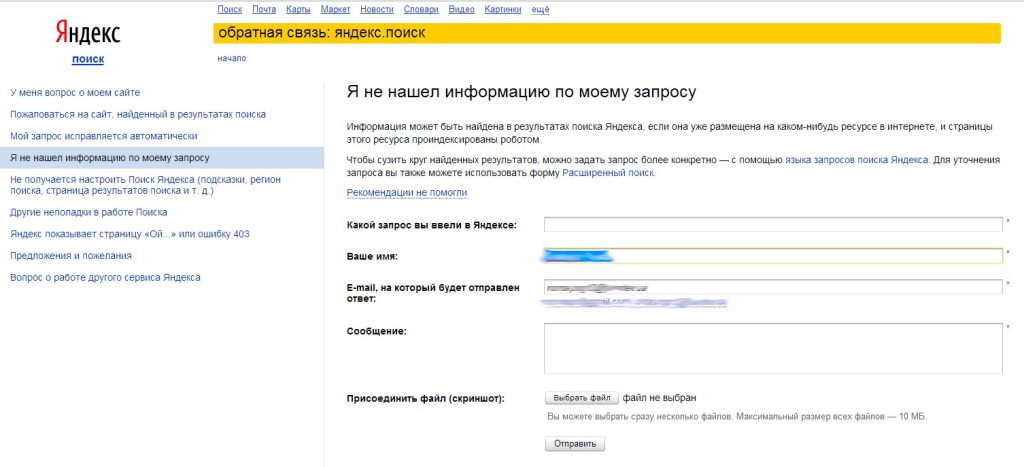The height and width of the screenshot is (467, 1024).
Task: Open the 'Расширенный поиск' link
Action: 608,173
